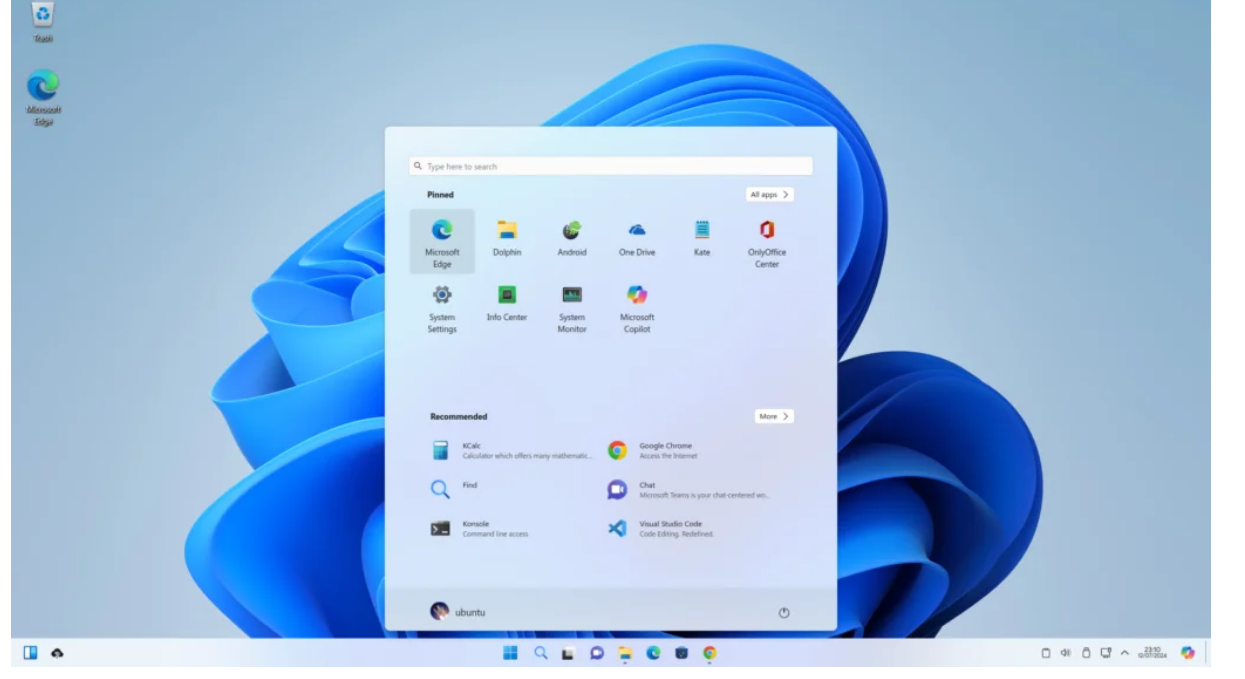Image resolution: width=1245 pixels, height=679 pixels.
Task: Open the file manager from the taskbar
Action: [x=625, y=653]
